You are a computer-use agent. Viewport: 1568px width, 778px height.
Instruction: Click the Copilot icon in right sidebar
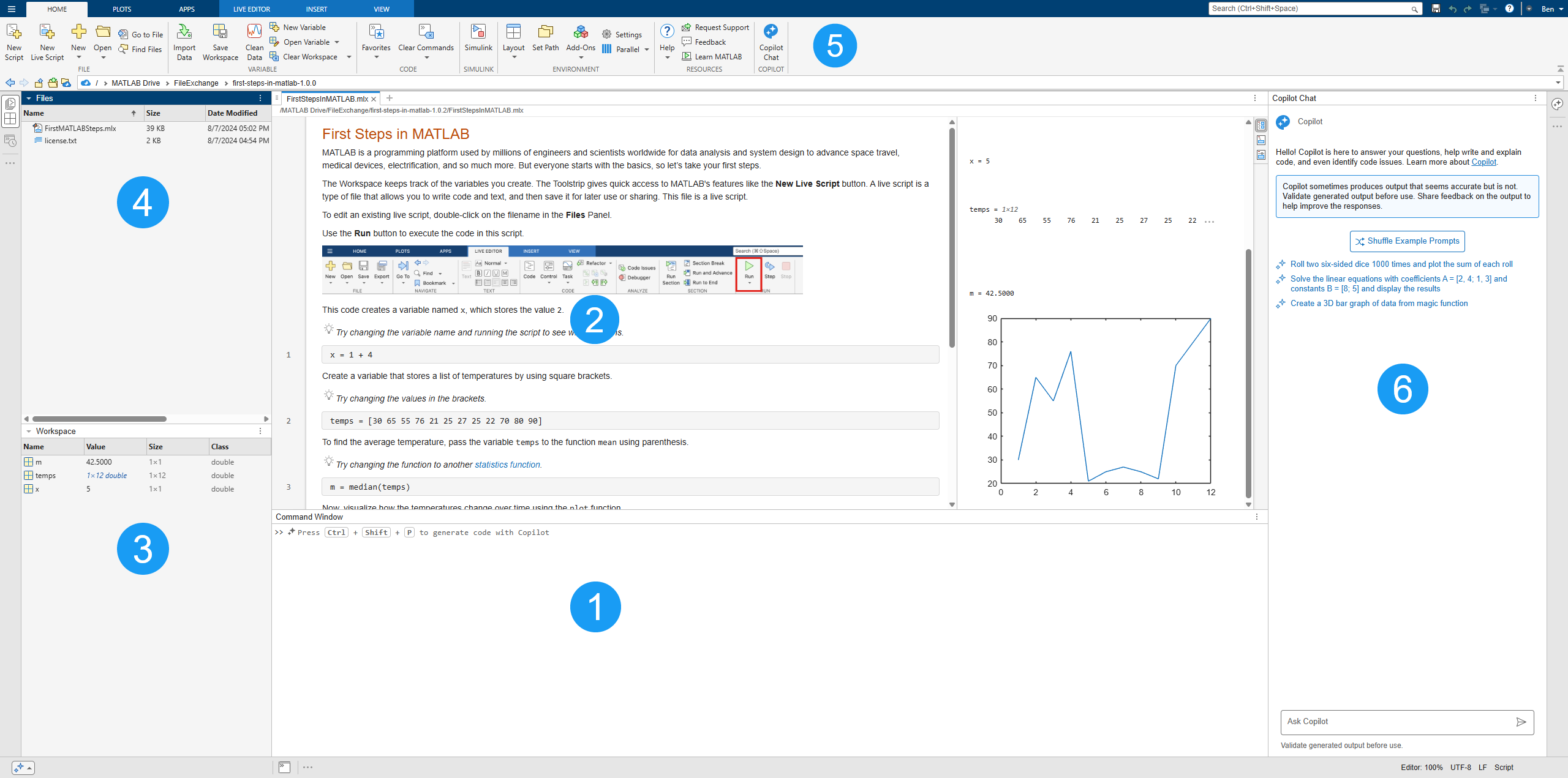(1557, 104)
